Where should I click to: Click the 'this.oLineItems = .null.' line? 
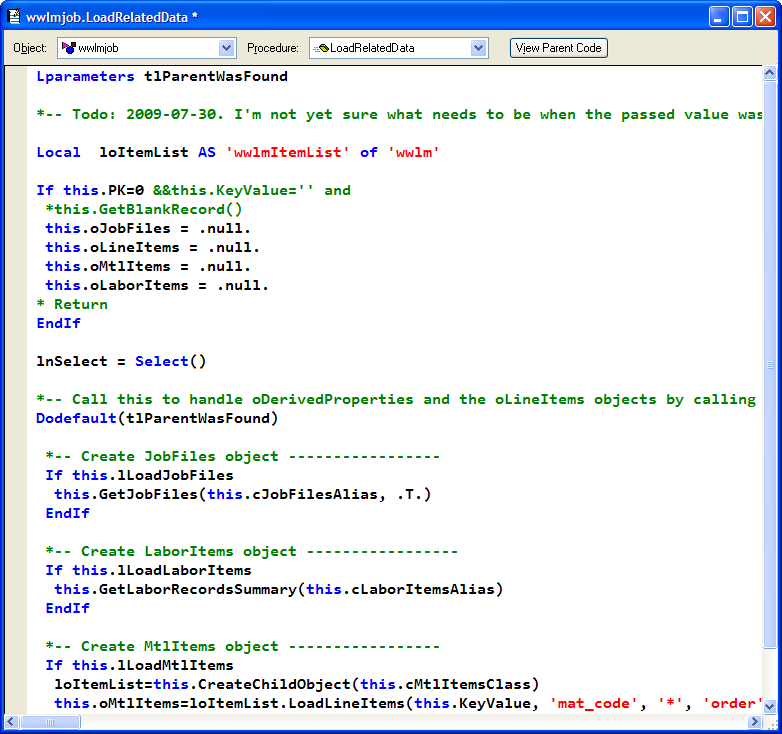coord(153,247)
